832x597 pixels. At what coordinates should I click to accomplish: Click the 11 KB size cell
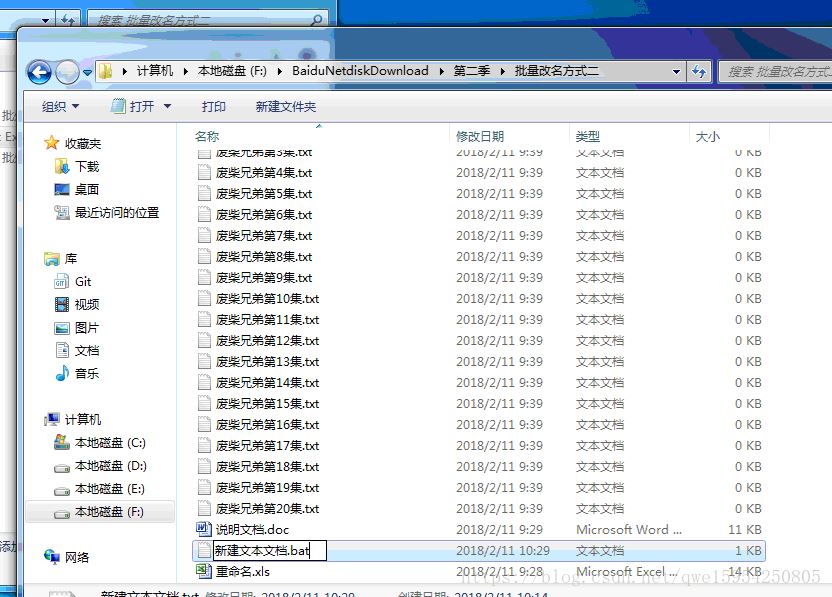(x=744, y=530)
